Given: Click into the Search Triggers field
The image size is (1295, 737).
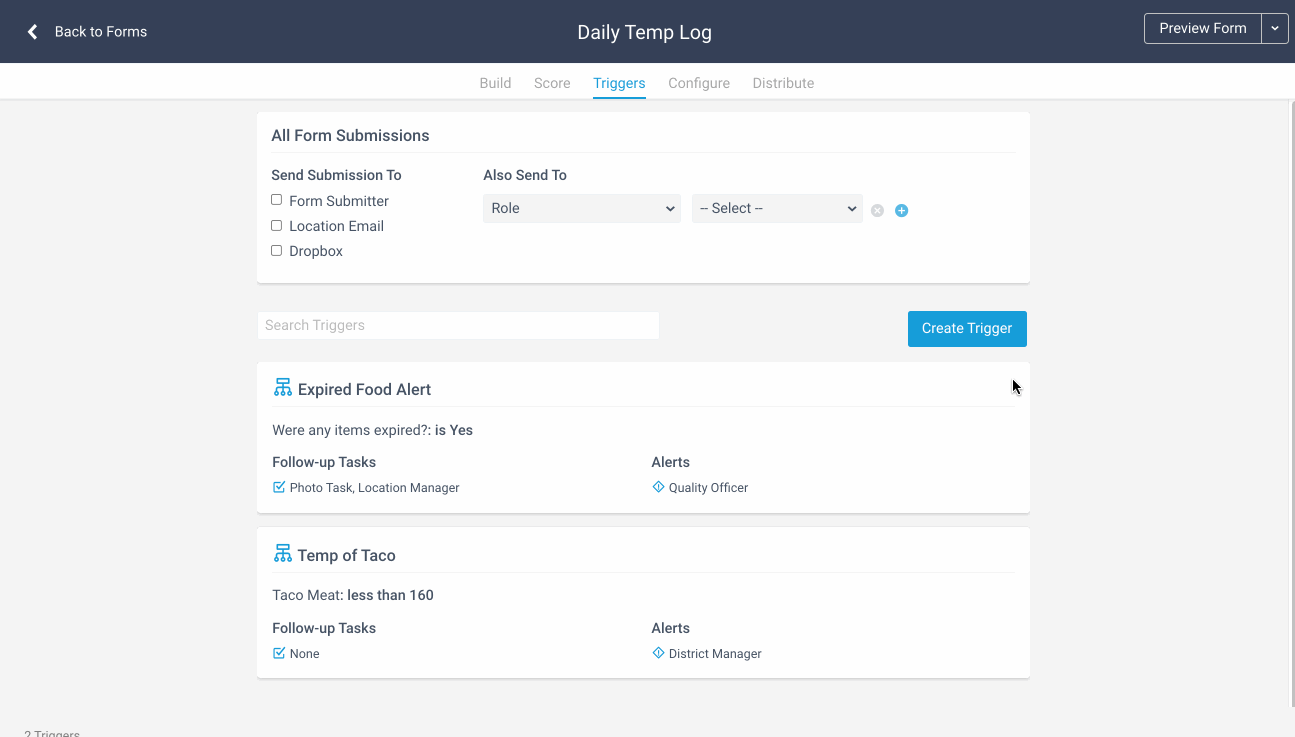Looking at the screenshot, I should (x=458, y=325).
